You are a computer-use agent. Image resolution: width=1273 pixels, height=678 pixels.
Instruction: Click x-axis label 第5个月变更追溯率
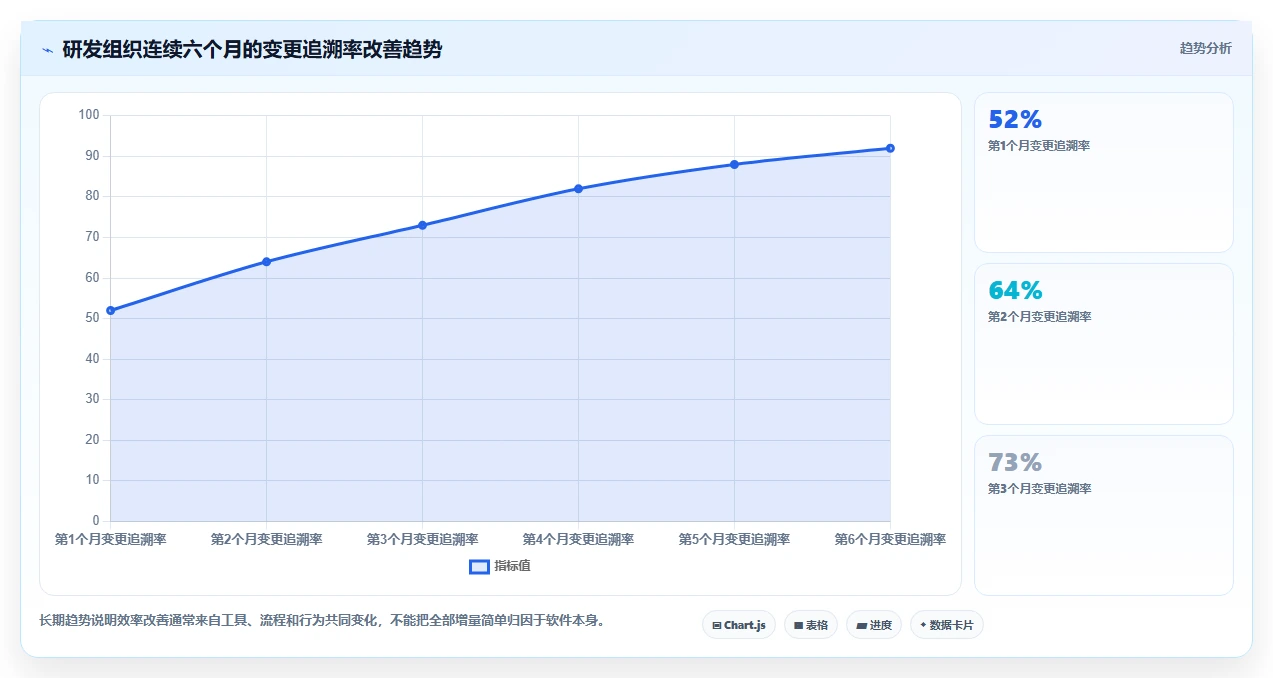tap(734, 539)
